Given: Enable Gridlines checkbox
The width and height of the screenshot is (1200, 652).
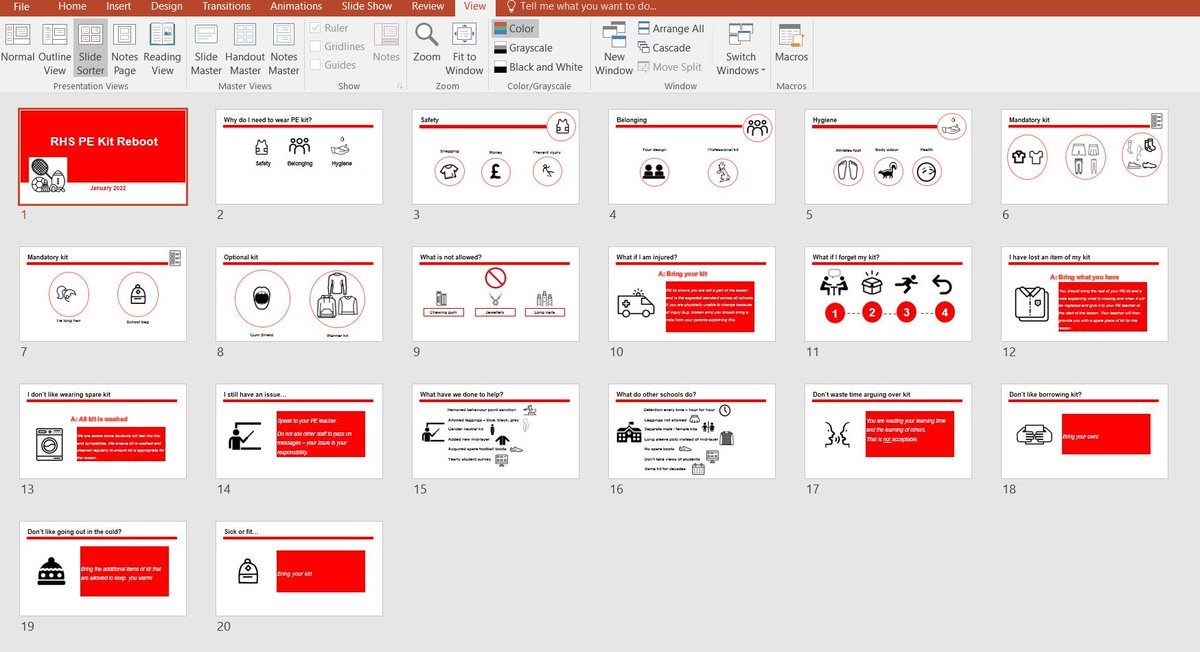Looking at the screenshot, I should pyautogui.click(x=337, y=47).
